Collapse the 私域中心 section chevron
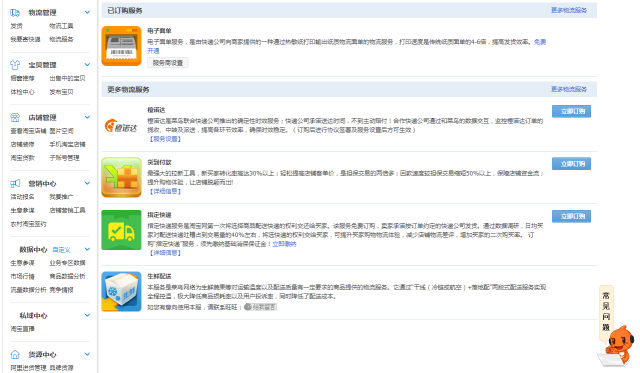This screenshot has width=640, height=373. click(x=87, y=315)
